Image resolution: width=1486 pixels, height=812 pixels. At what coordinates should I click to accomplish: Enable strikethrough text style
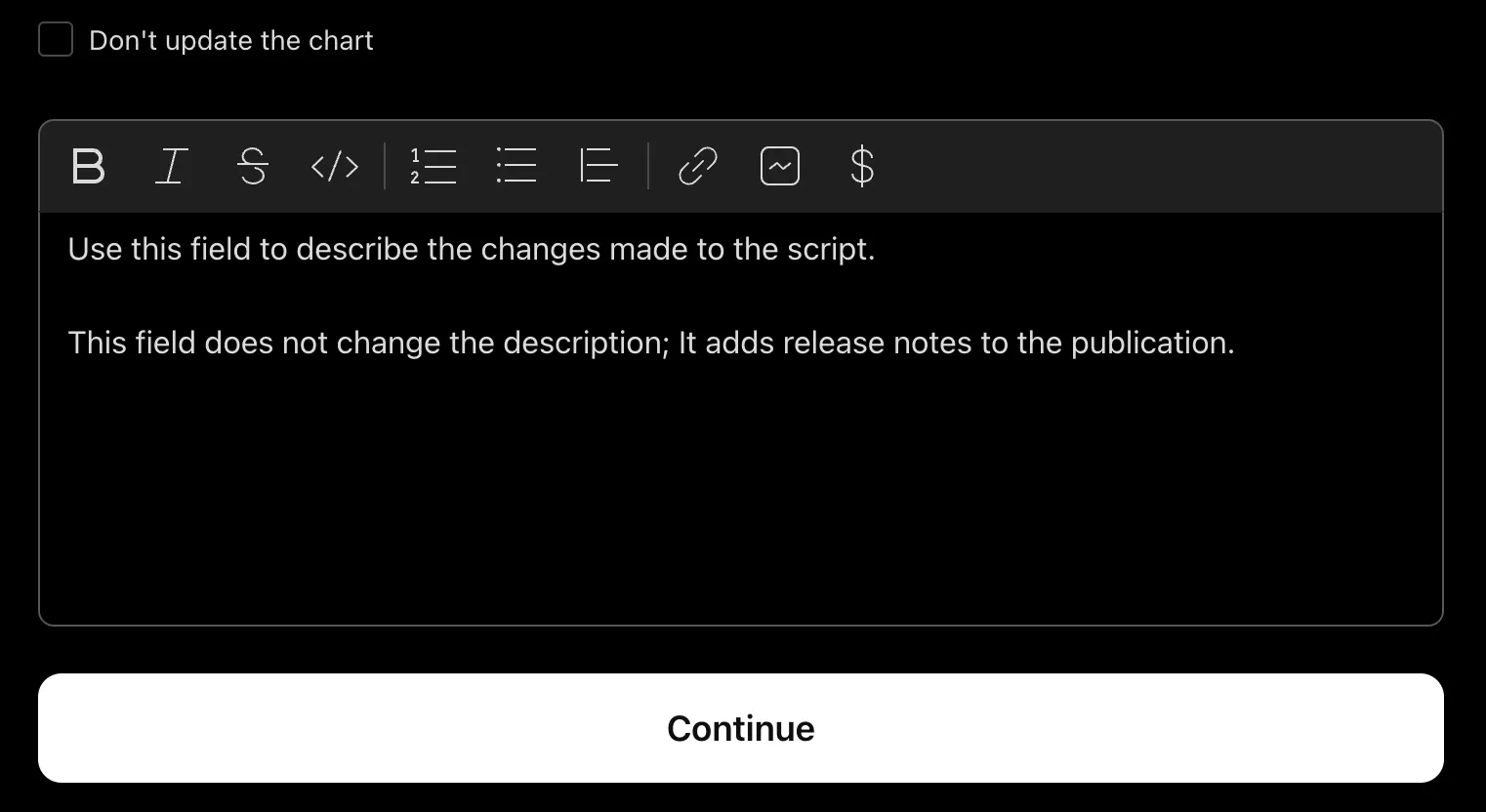point(253,167)
